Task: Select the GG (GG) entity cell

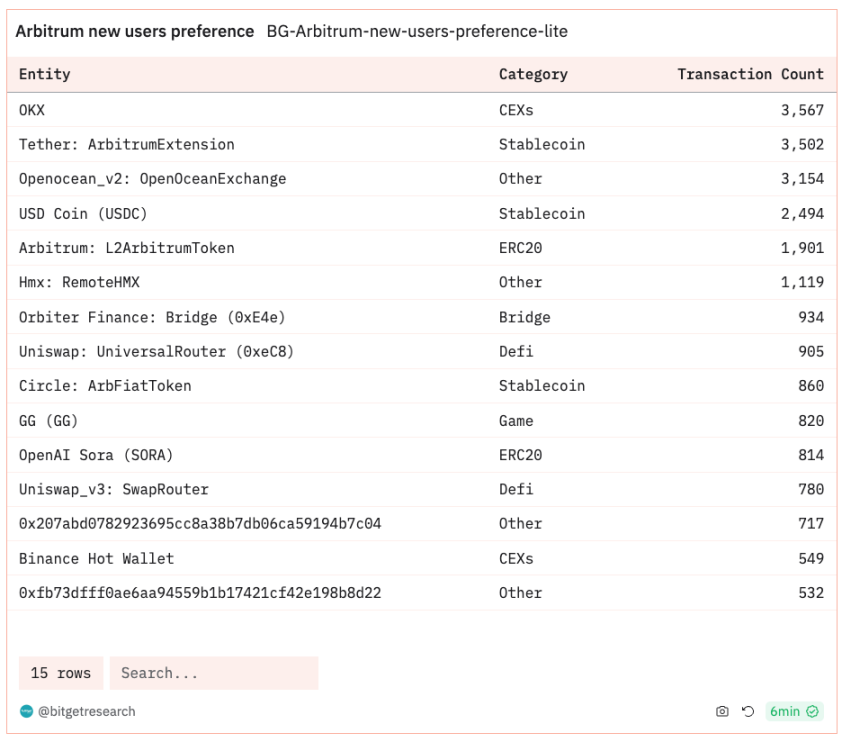Action: tap(49, 421)
